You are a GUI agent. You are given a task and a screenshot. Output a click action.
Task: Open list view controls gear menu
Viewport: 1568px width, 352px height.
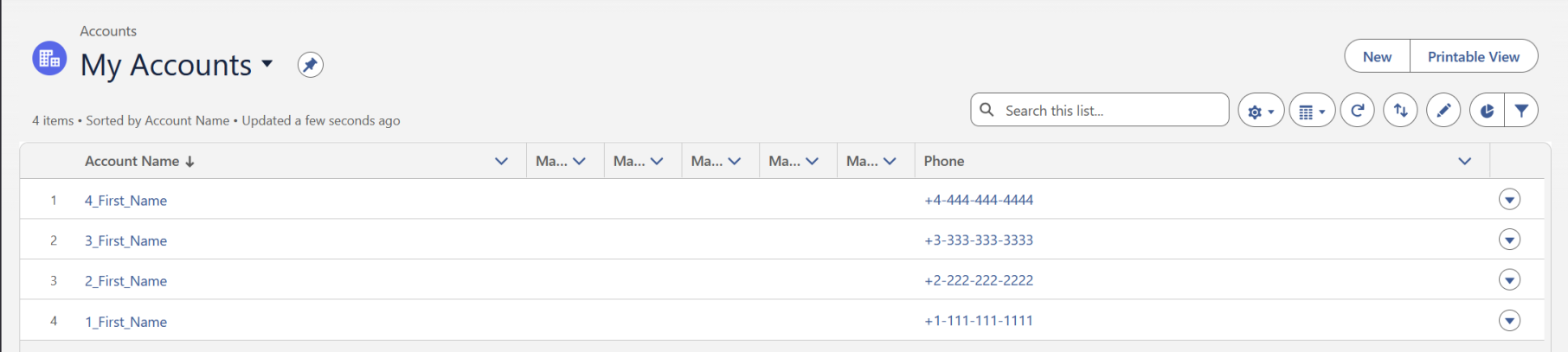1261,111
